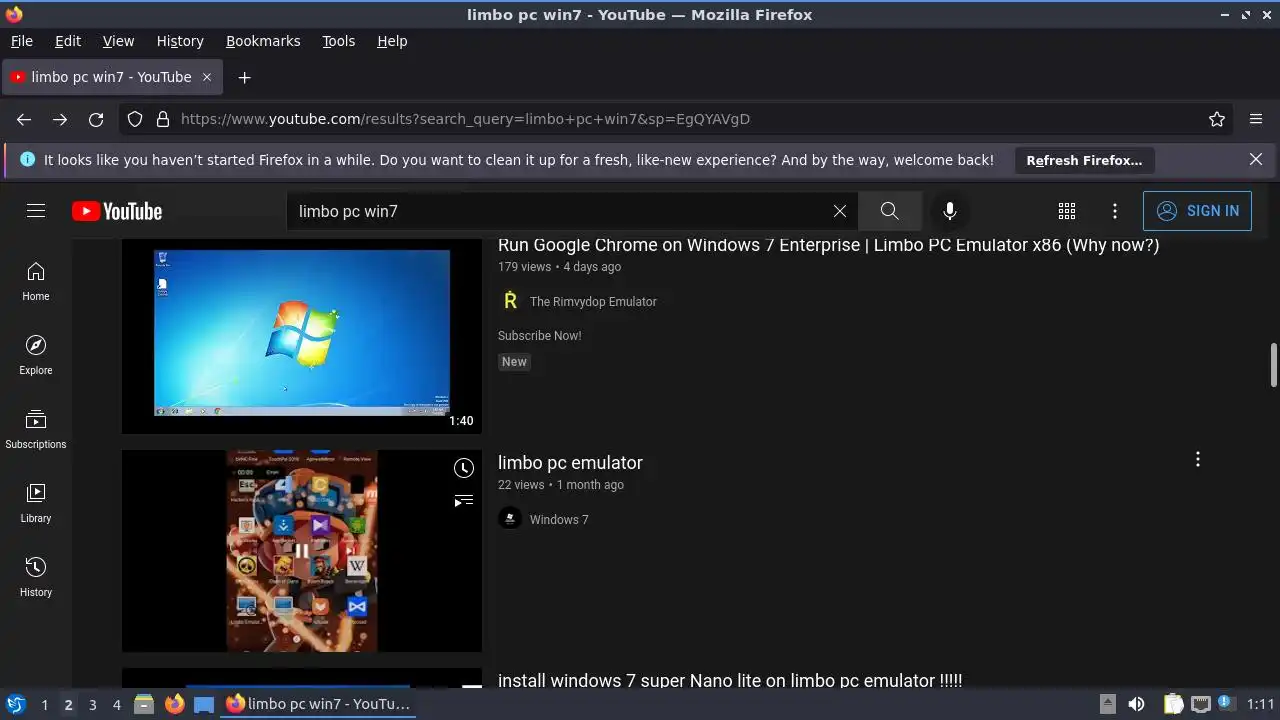This screenshot has width=1280, height=720.
Task: Show site tracking protection shield info
Action: click(136, 119)
